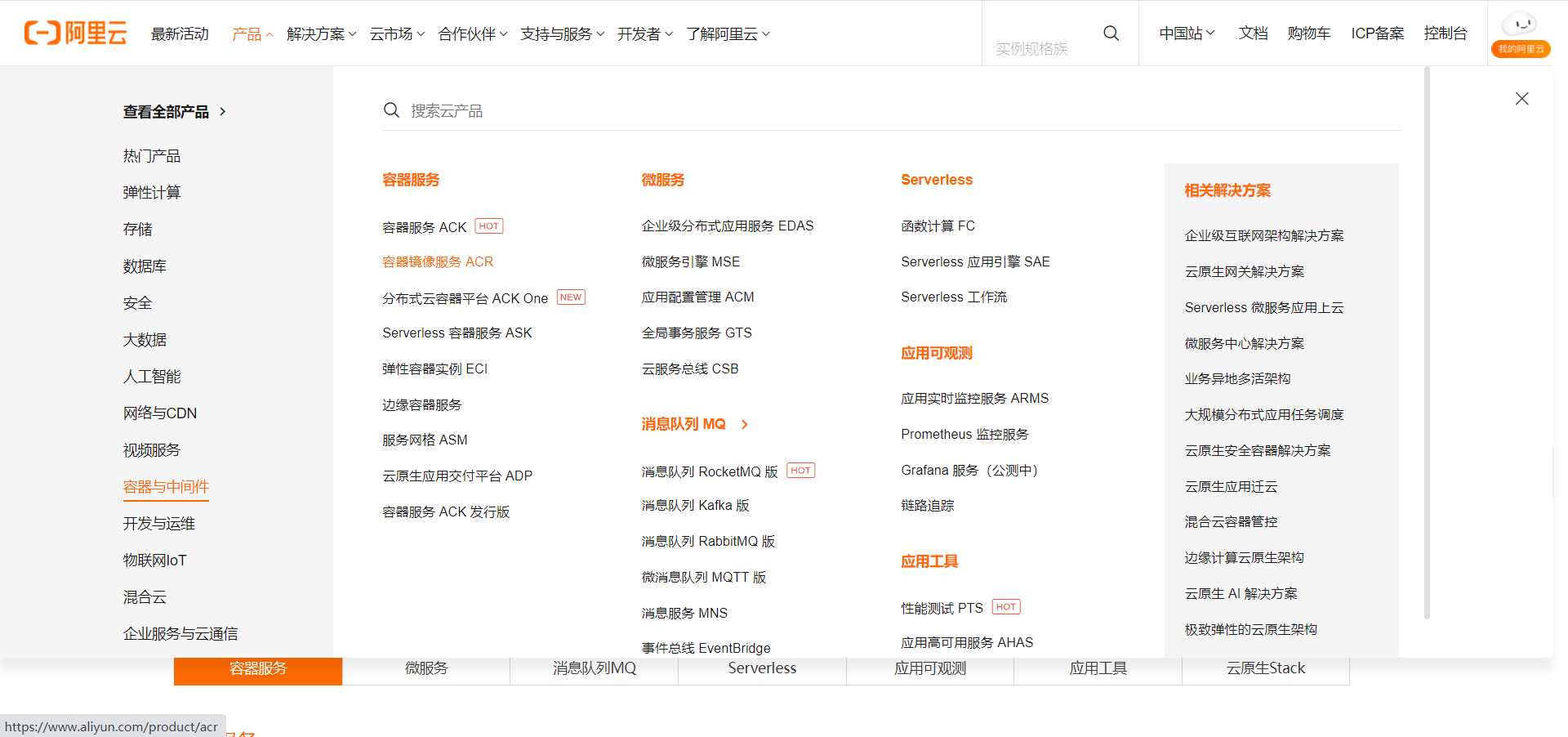Open ICP备案 link
Viewport: 1568px width, 737px height.
point(1378,33)
